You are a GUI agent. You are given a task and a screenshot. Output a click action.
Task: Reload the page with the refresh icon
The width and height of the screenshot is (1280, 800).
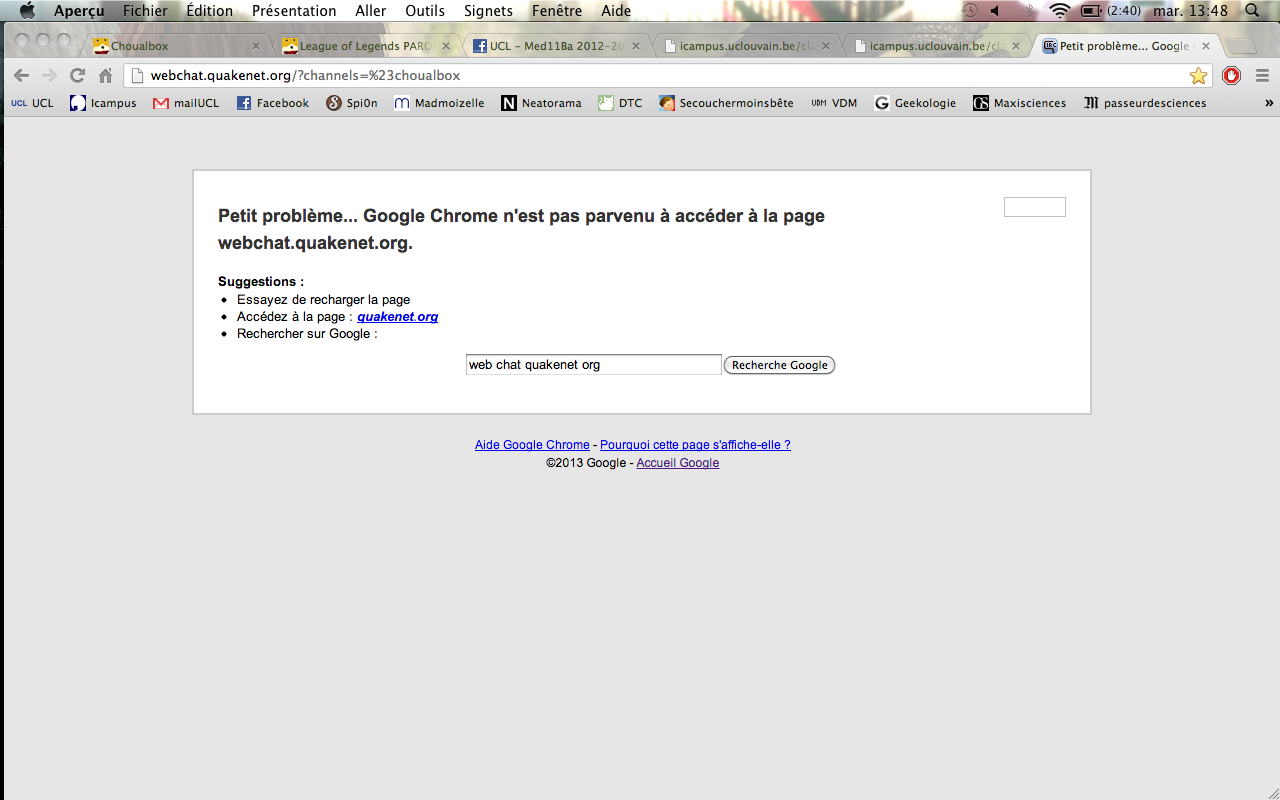[77, 76]
